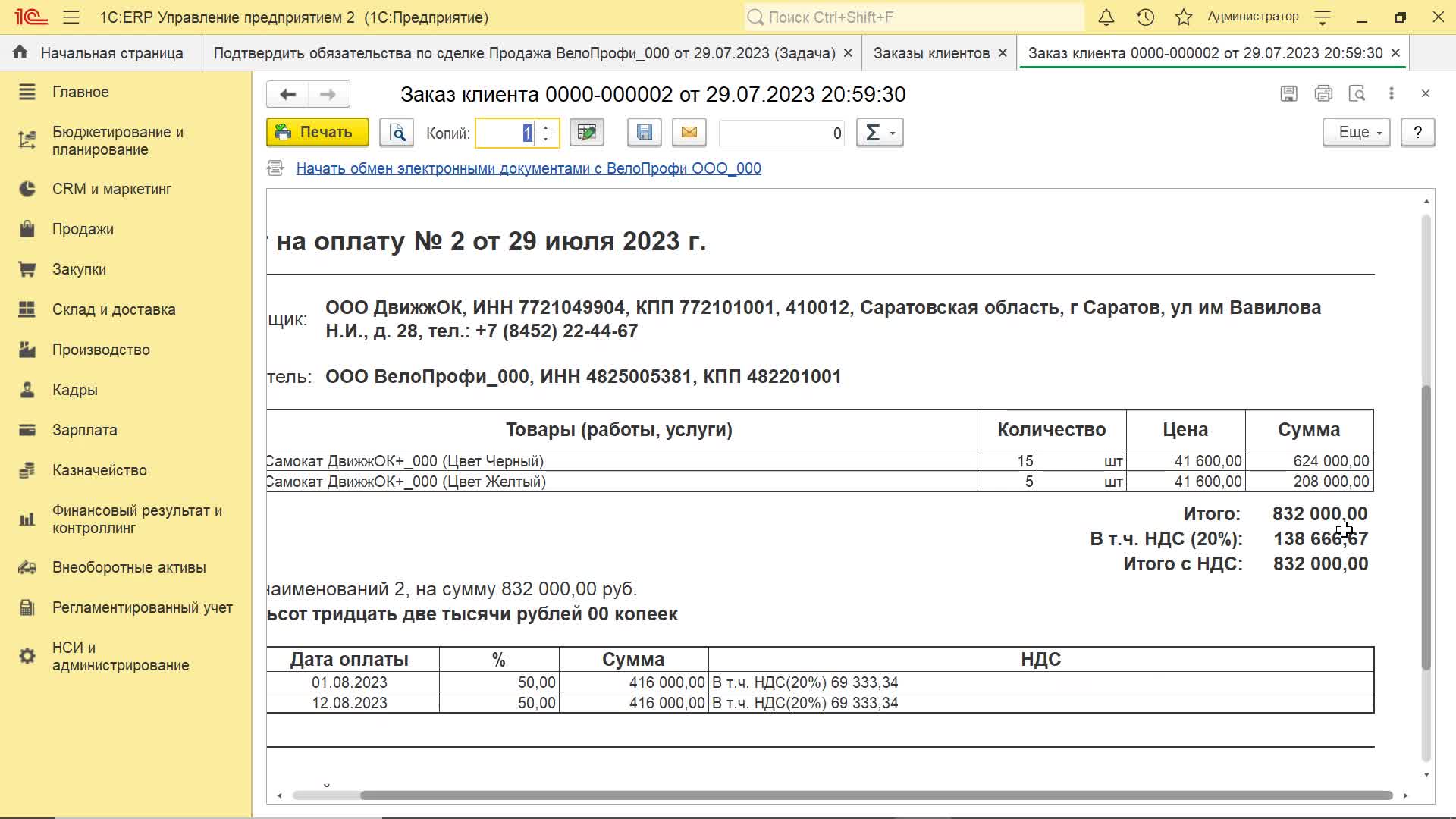Open history clock icon
The width and height of the screenshot is (1456, 819).
pyautogui.click(x=1145, y=17)
